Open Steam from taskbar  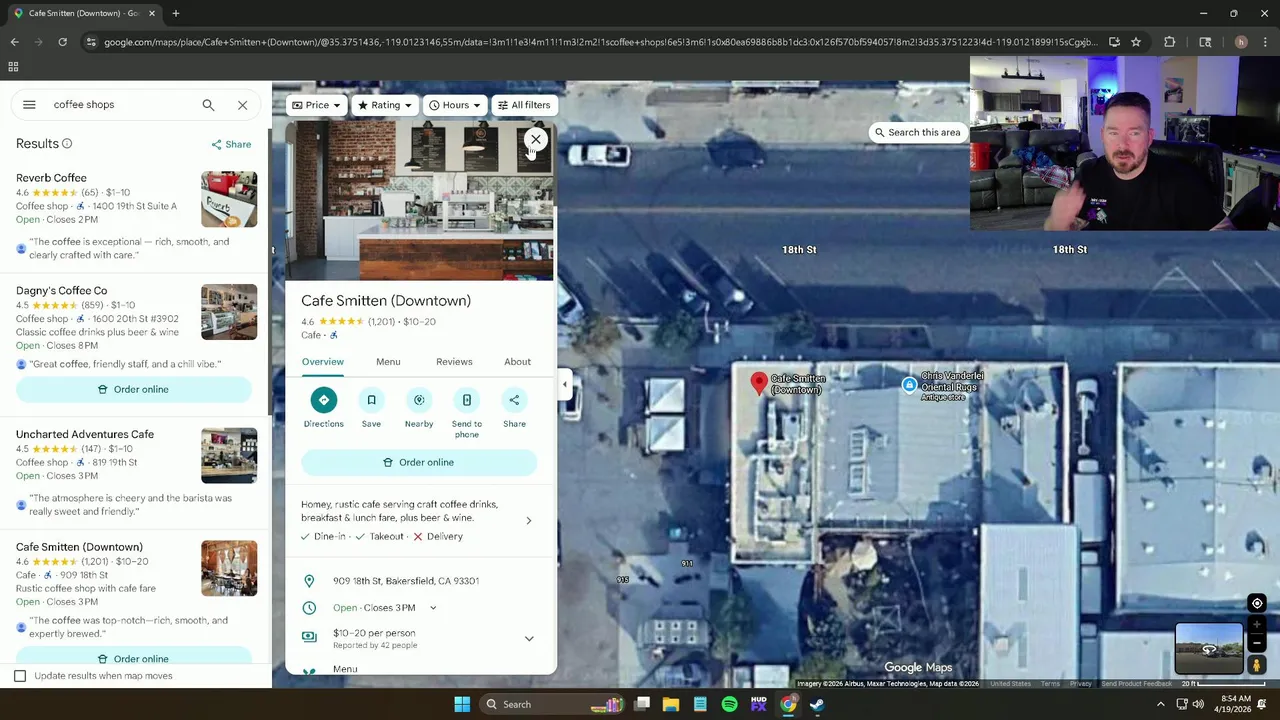(817, 704)
